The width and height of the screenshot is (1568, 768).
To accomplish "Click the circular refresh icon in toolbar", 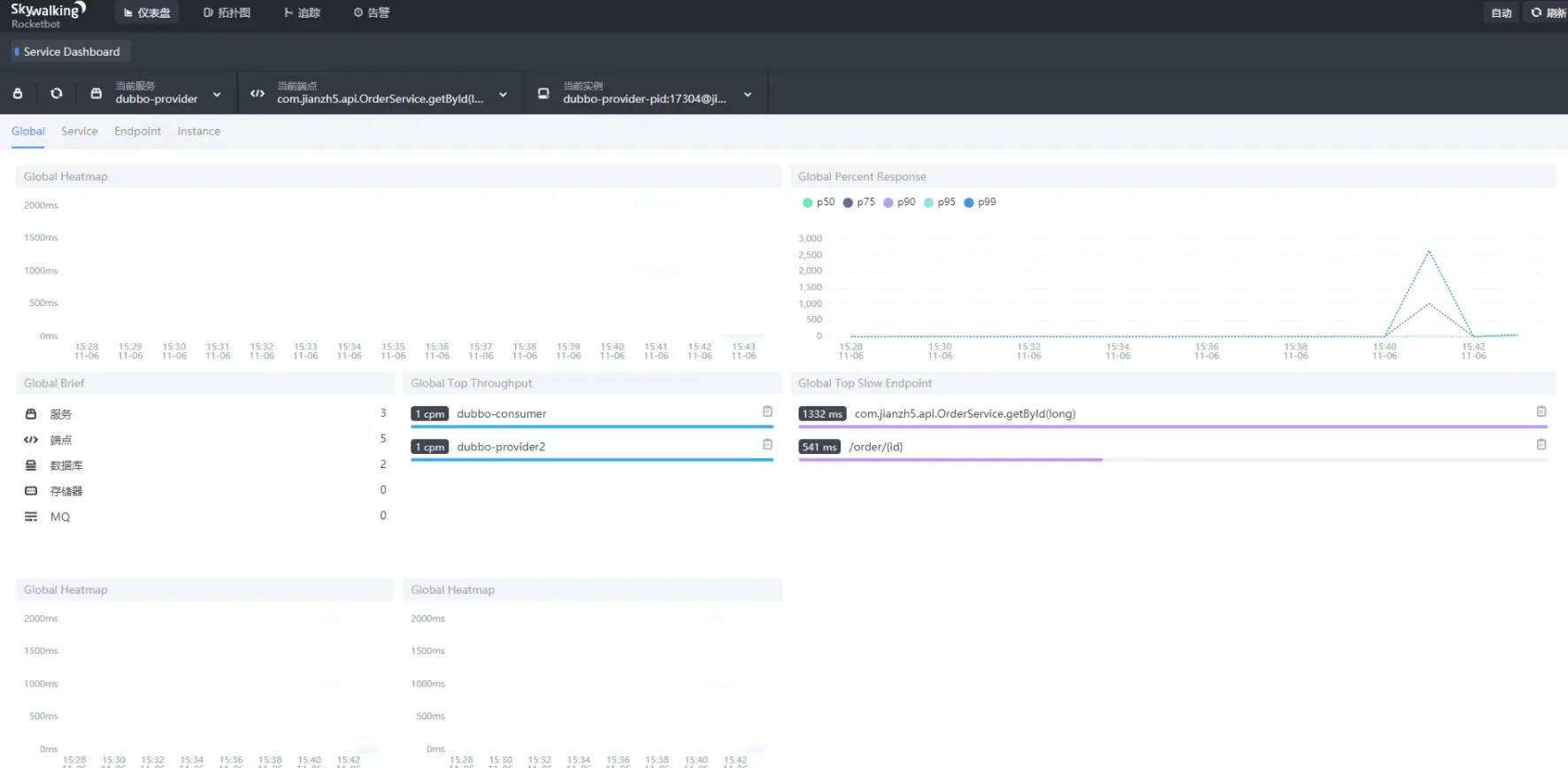I will click(57, 93).
